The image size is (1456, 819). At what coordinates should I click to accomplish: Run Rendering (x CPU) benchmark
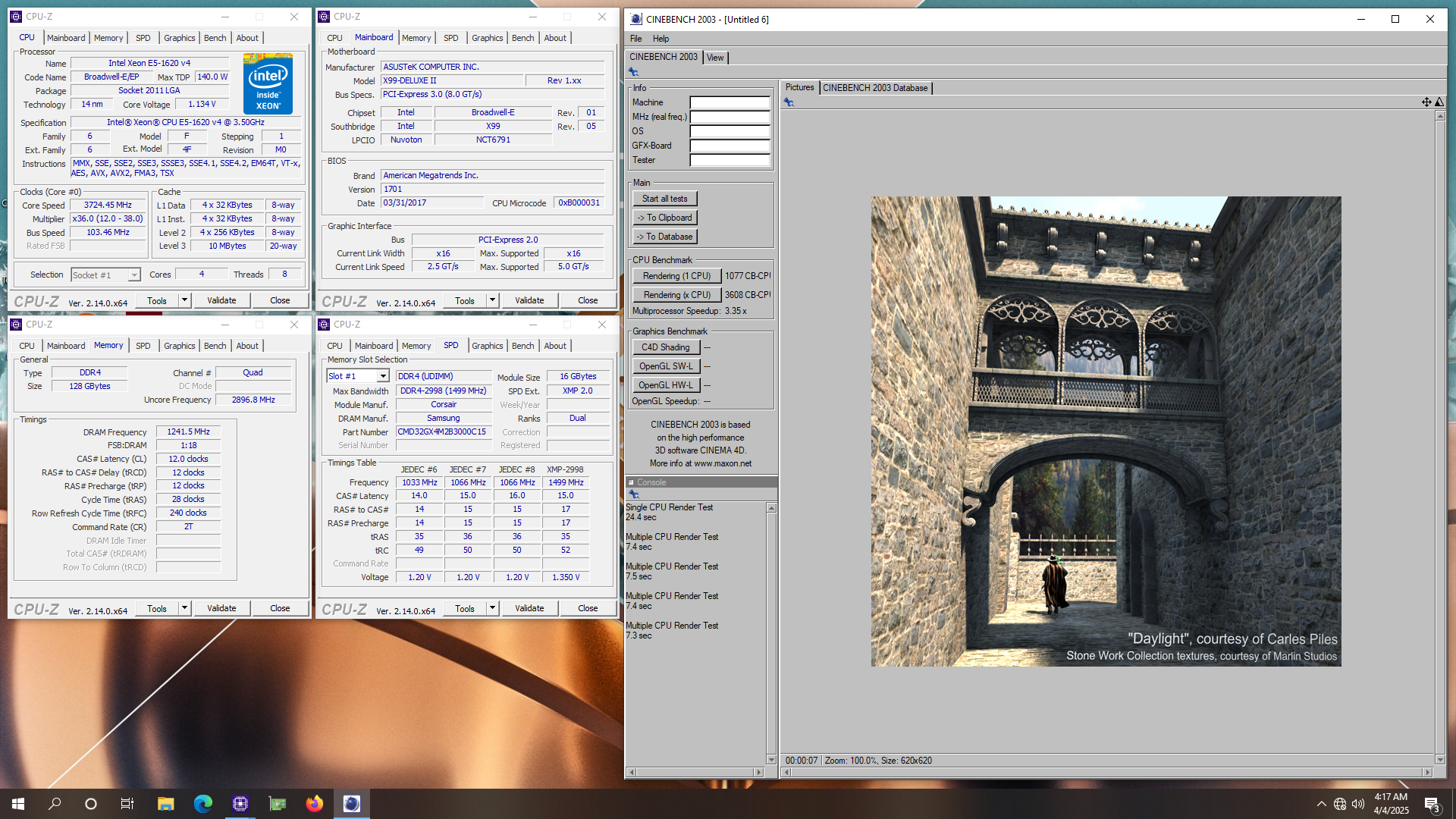click(676, 295)
